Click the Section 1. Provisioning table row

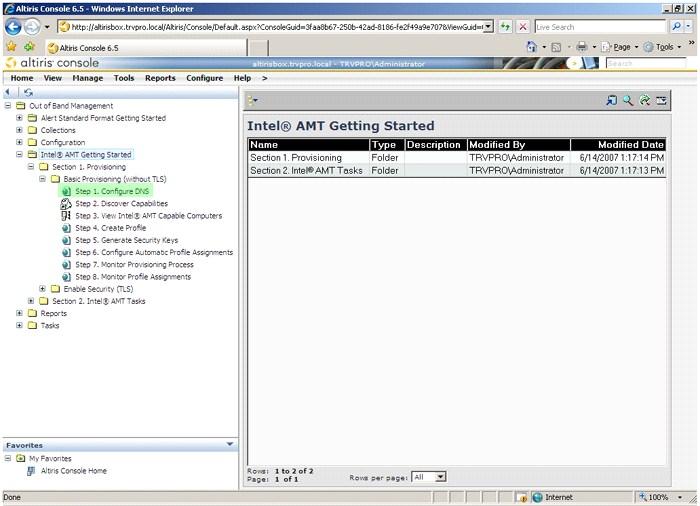point(457,158)
